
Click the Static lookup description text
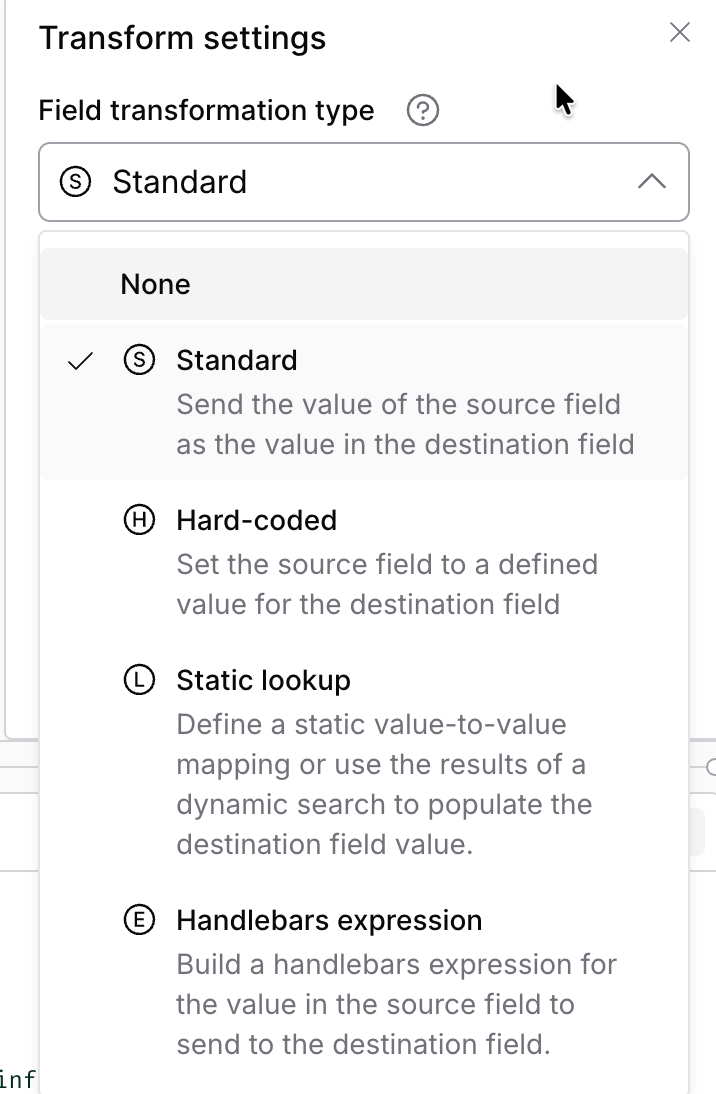384,784
